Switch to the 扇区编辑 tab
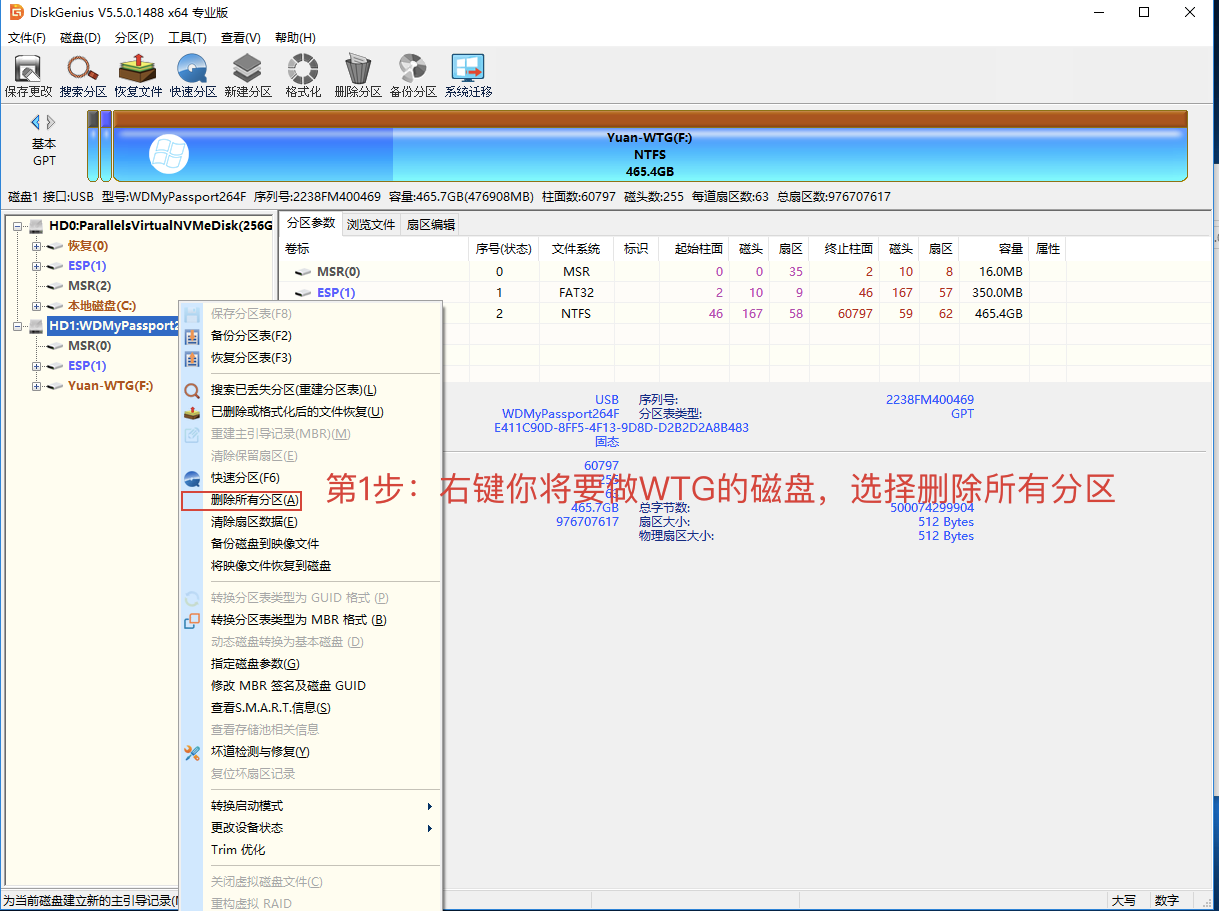 coord(430,225)
